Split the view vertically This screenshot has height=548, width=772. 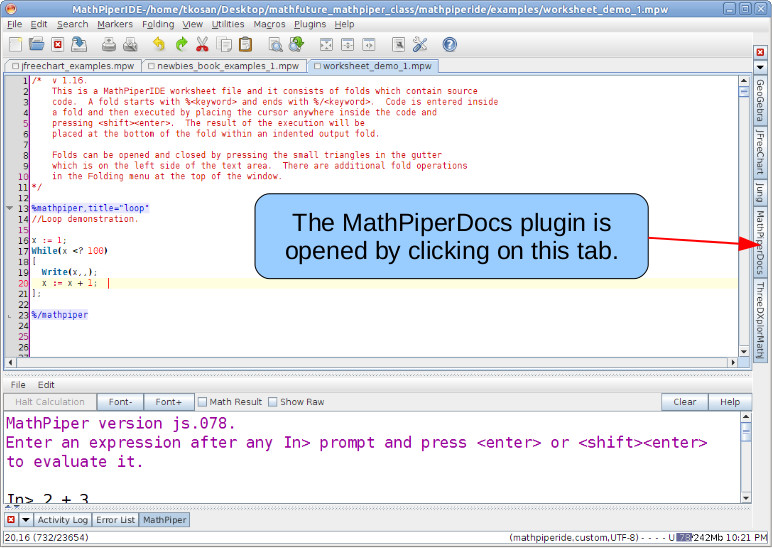pyautogui.click(x=368, y=45)
